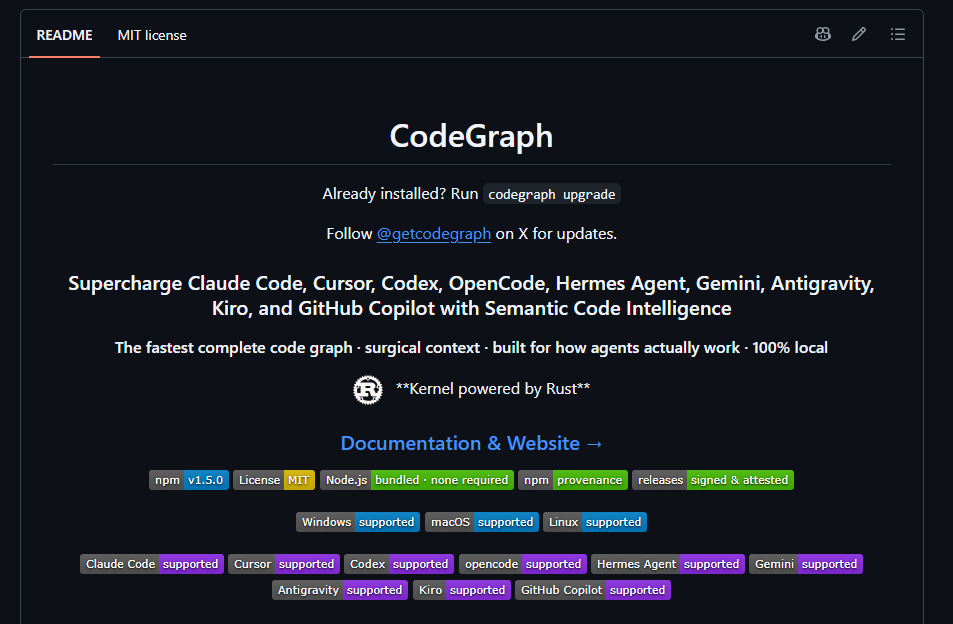Click the License MIT badge

(x=274, y=480)
